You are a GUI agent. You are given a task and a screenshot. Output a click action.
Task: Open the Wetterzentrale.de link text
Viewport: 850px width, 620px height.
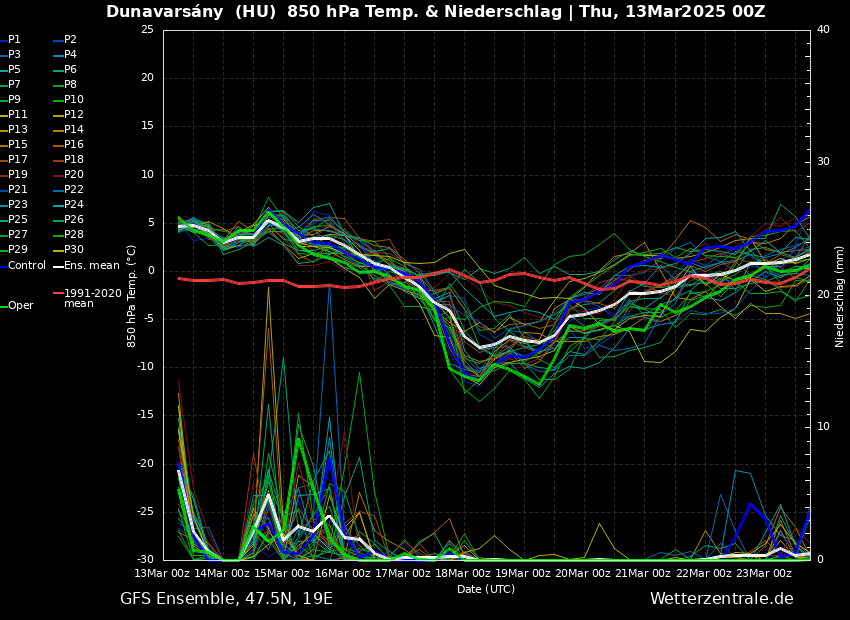[x=721, y=599]
